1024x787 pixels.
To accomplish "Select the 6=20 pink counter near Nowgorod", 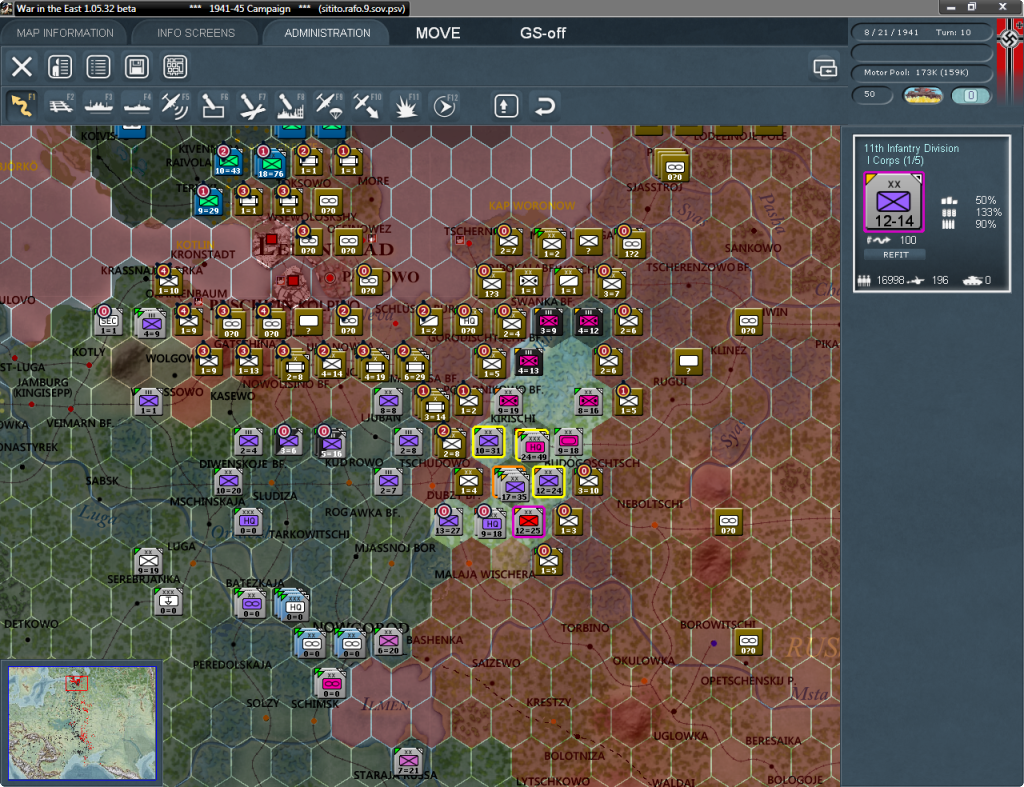I will point(388,643).
